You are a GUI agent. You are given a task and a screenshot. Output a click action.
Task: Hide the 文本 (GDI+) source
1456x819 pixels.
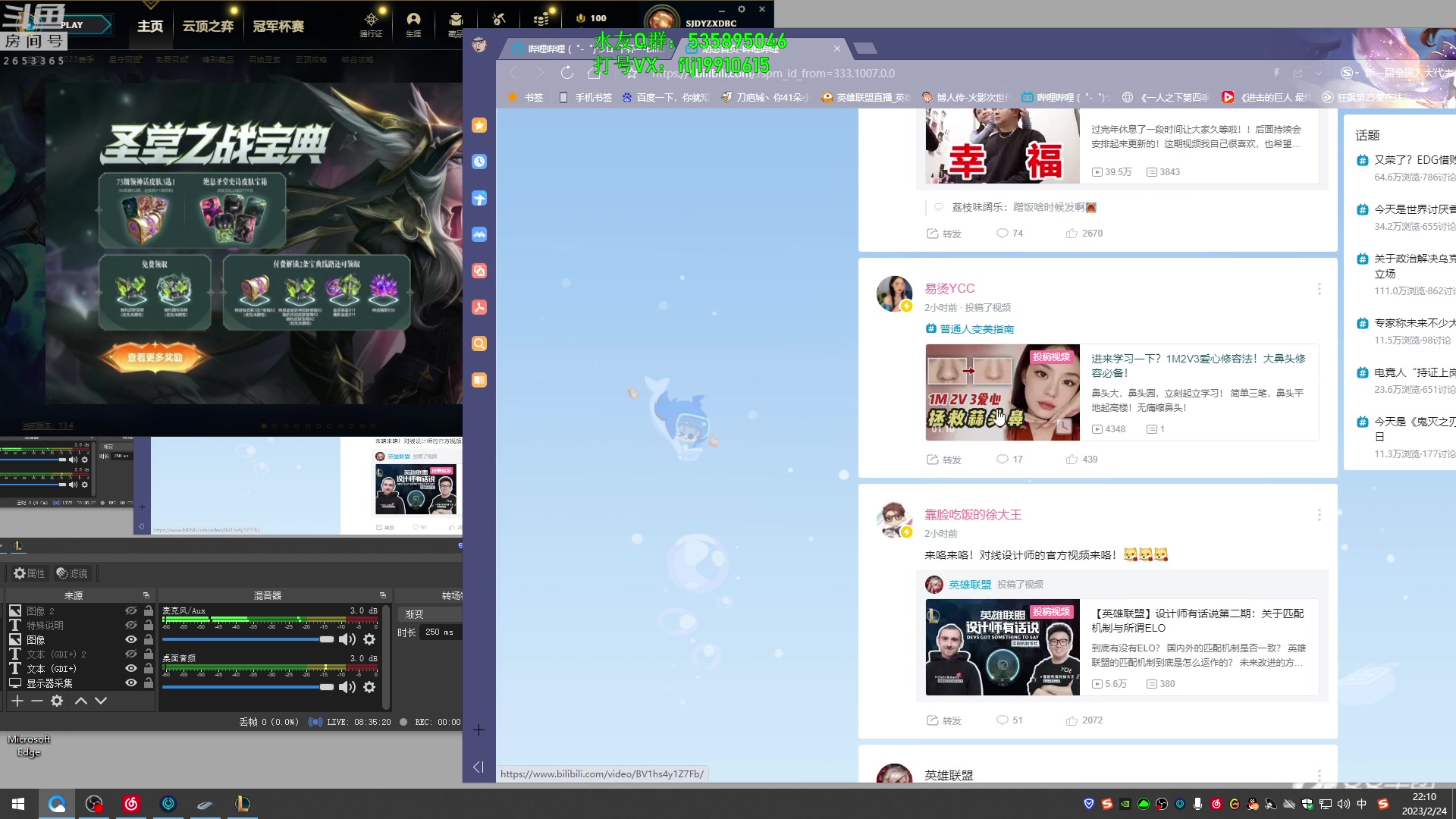[130, 668]
